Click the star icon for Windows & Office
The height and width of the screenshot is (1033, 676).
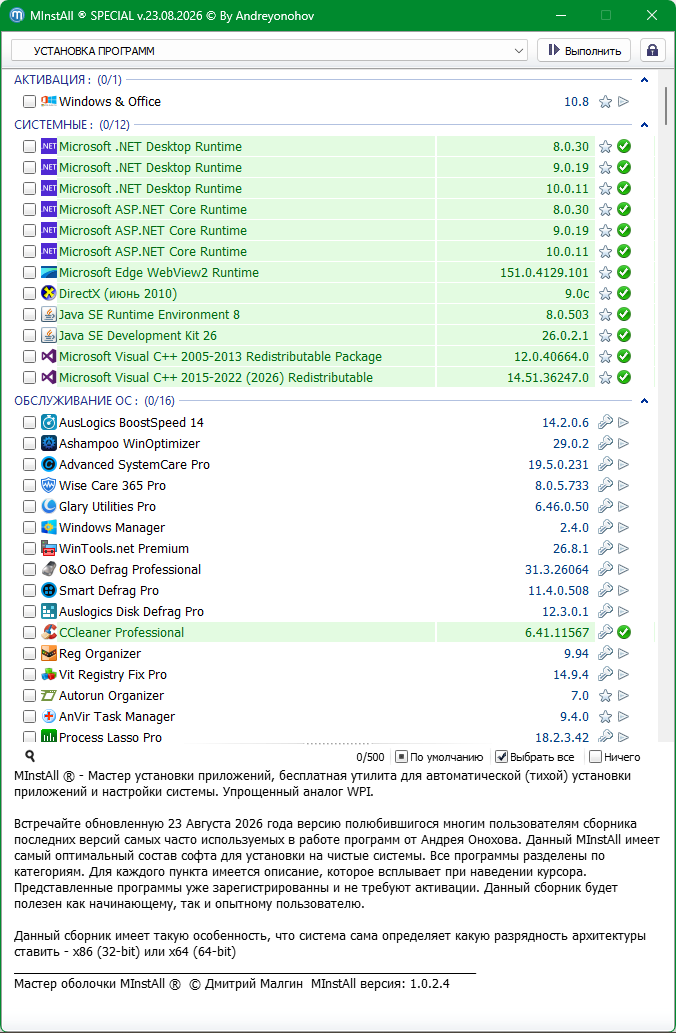(x=605, y=101)
